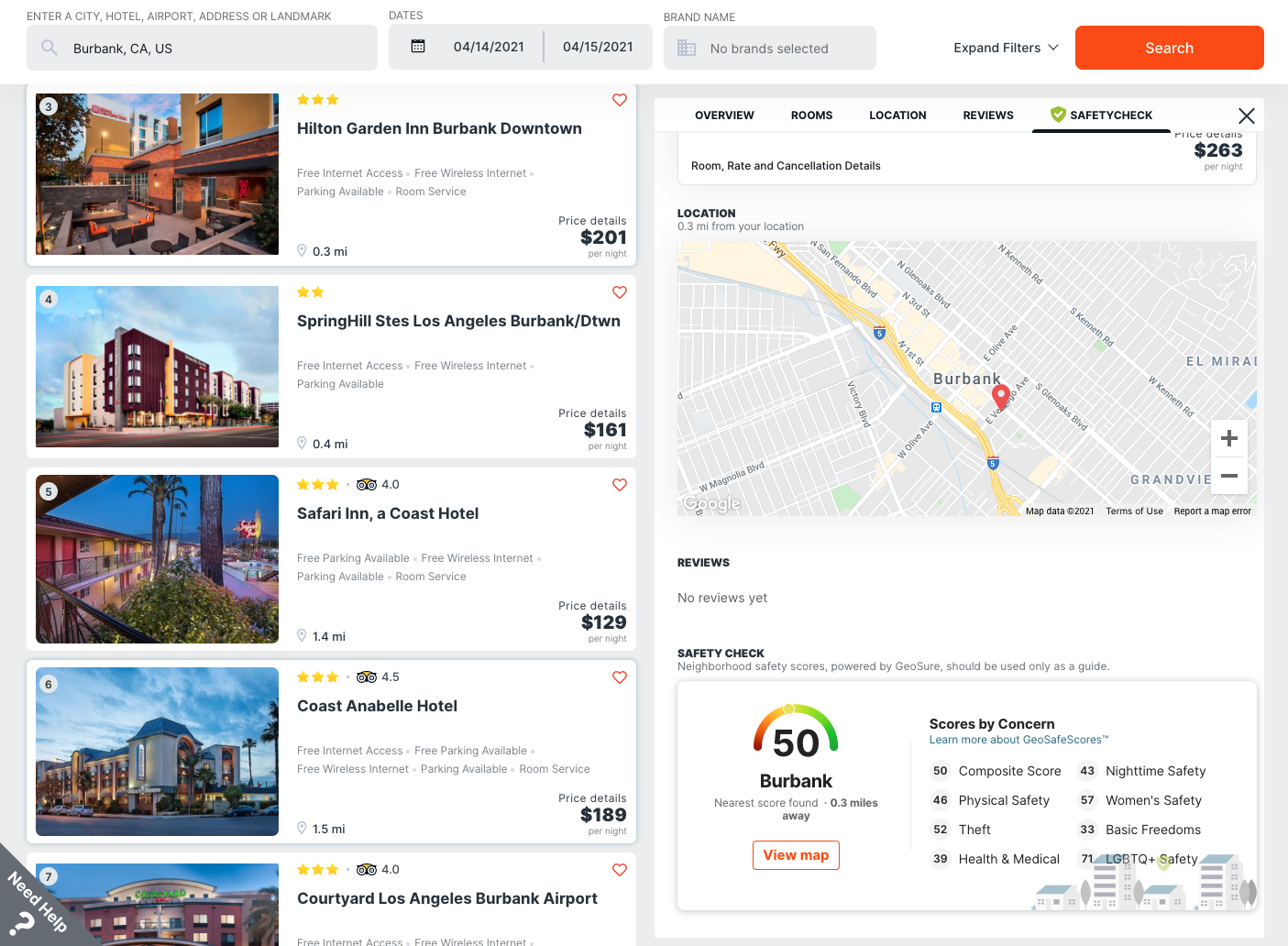The width and height of the screenshot is (1288, 946).
Task: Click the magnifier icon in the location search field
Action: tap(50, 47)
